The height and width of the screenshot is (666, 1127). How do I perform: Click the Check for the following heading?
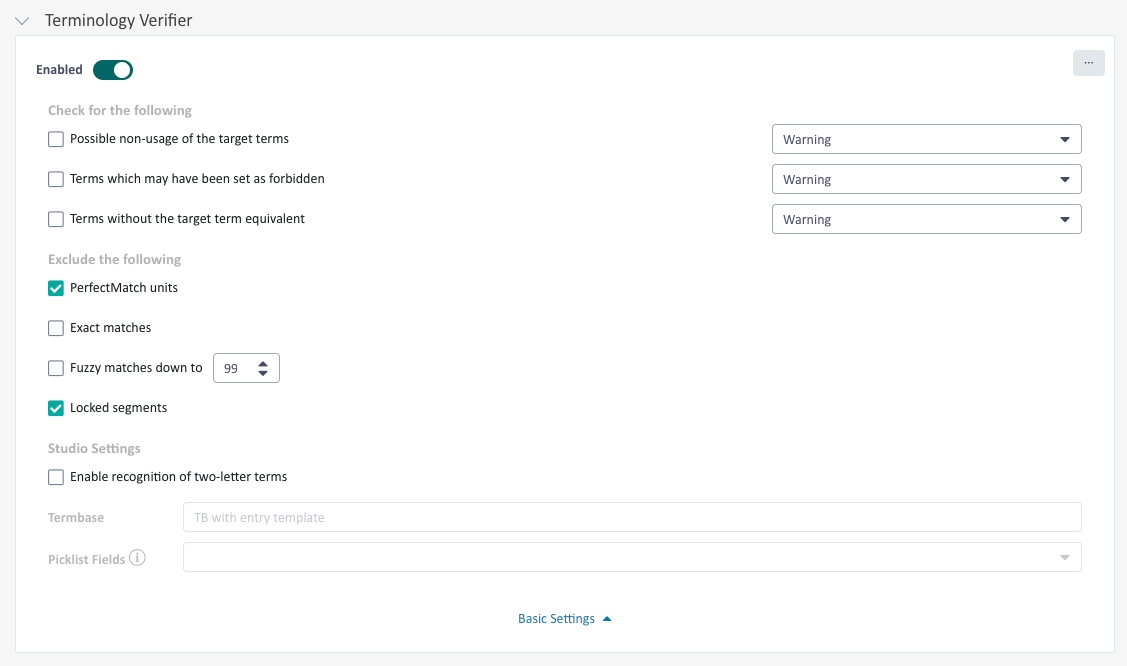pos(120,110)
